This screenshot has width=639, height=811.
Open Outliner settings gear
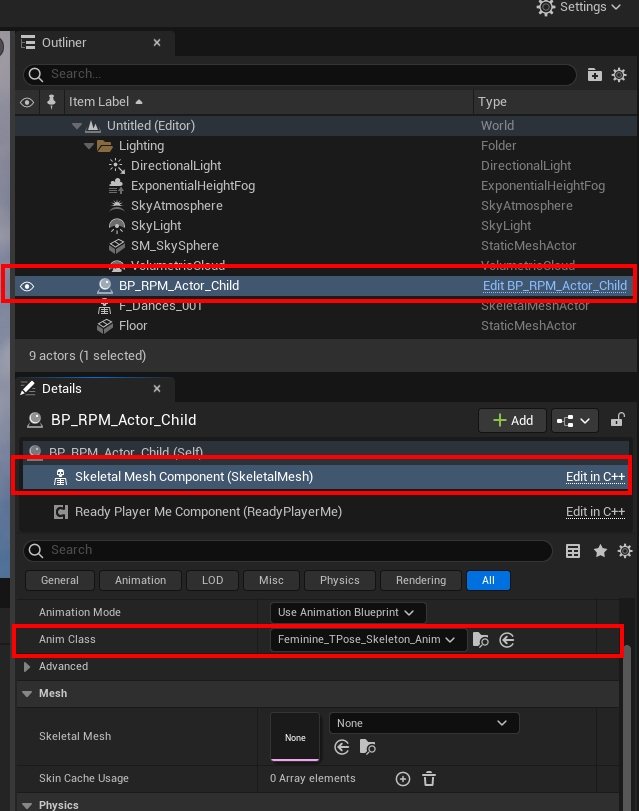[619, 74]
